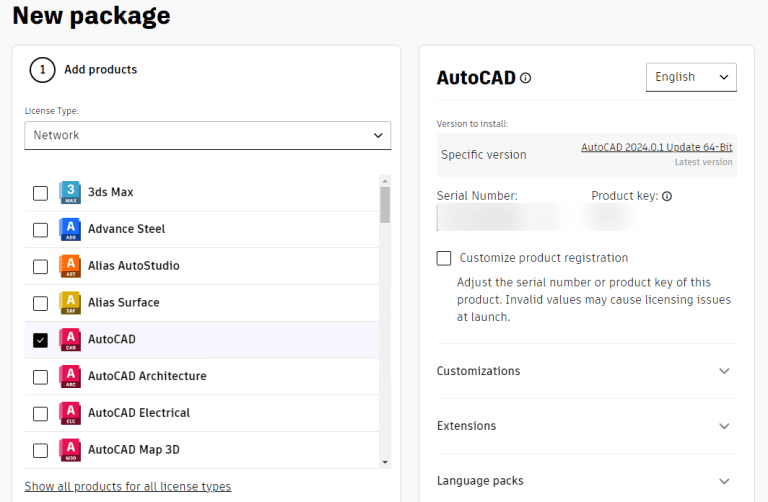Open the English language dropdown

pos(691,77)
